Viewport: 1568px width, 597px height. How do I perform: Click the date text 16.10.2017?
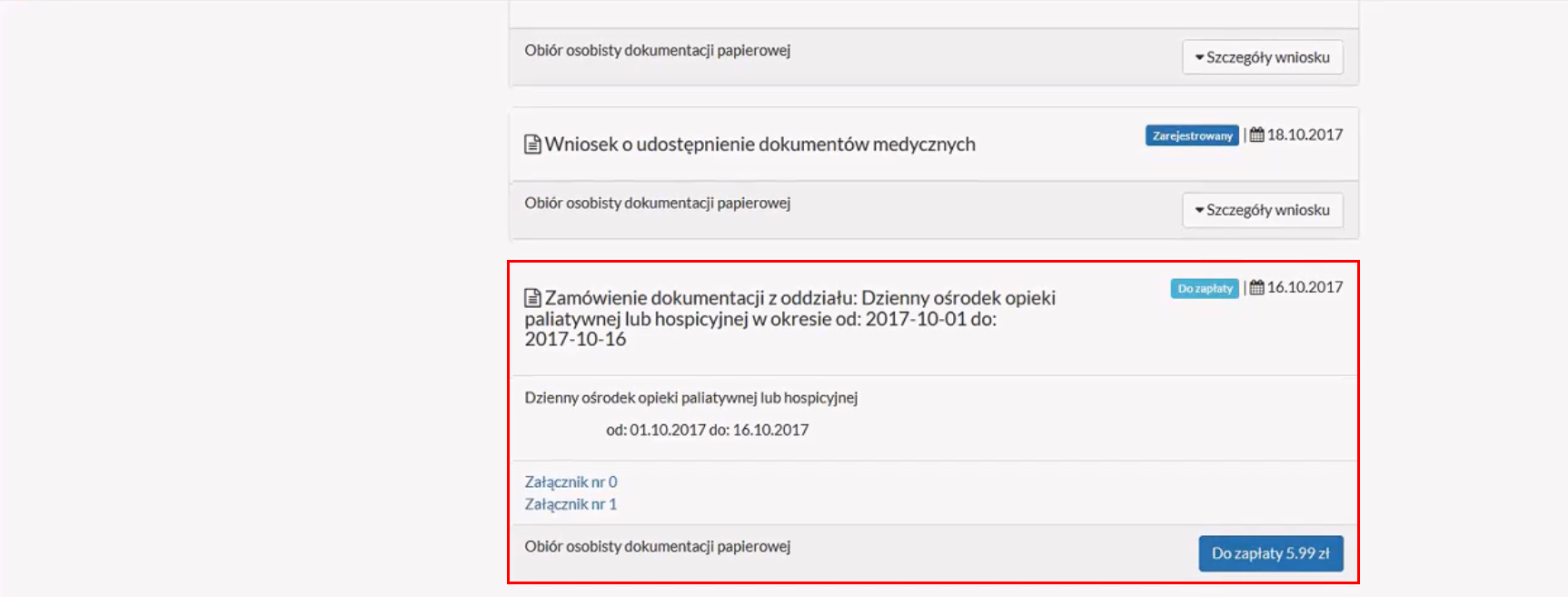click(x=1305, y=287)
